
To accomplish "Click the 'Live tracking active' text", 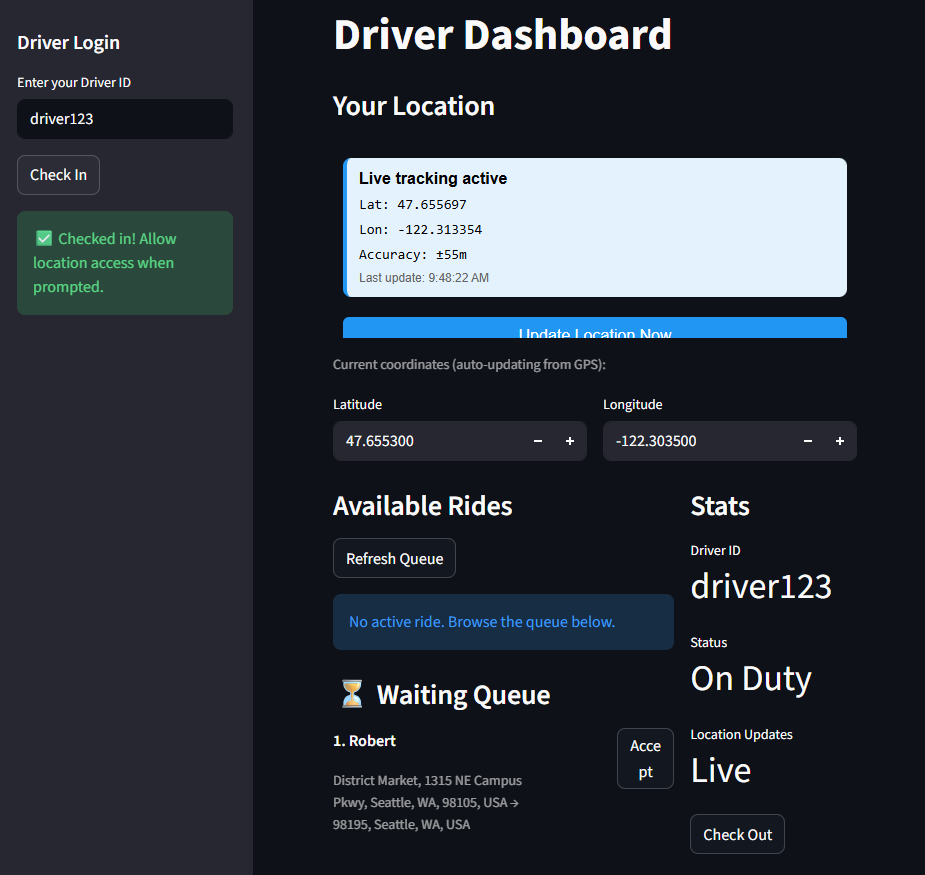I will pyautogui.click(x=433, y=178).
